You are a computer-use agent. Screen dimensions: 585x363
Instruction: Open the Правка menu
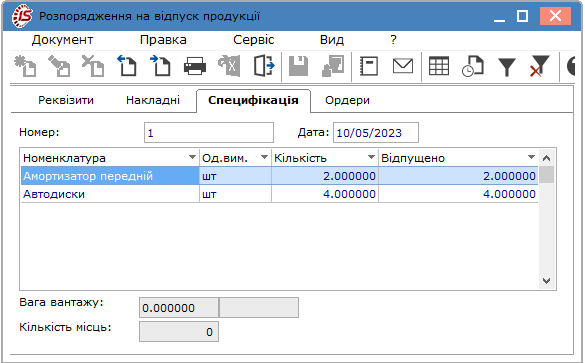163,40
